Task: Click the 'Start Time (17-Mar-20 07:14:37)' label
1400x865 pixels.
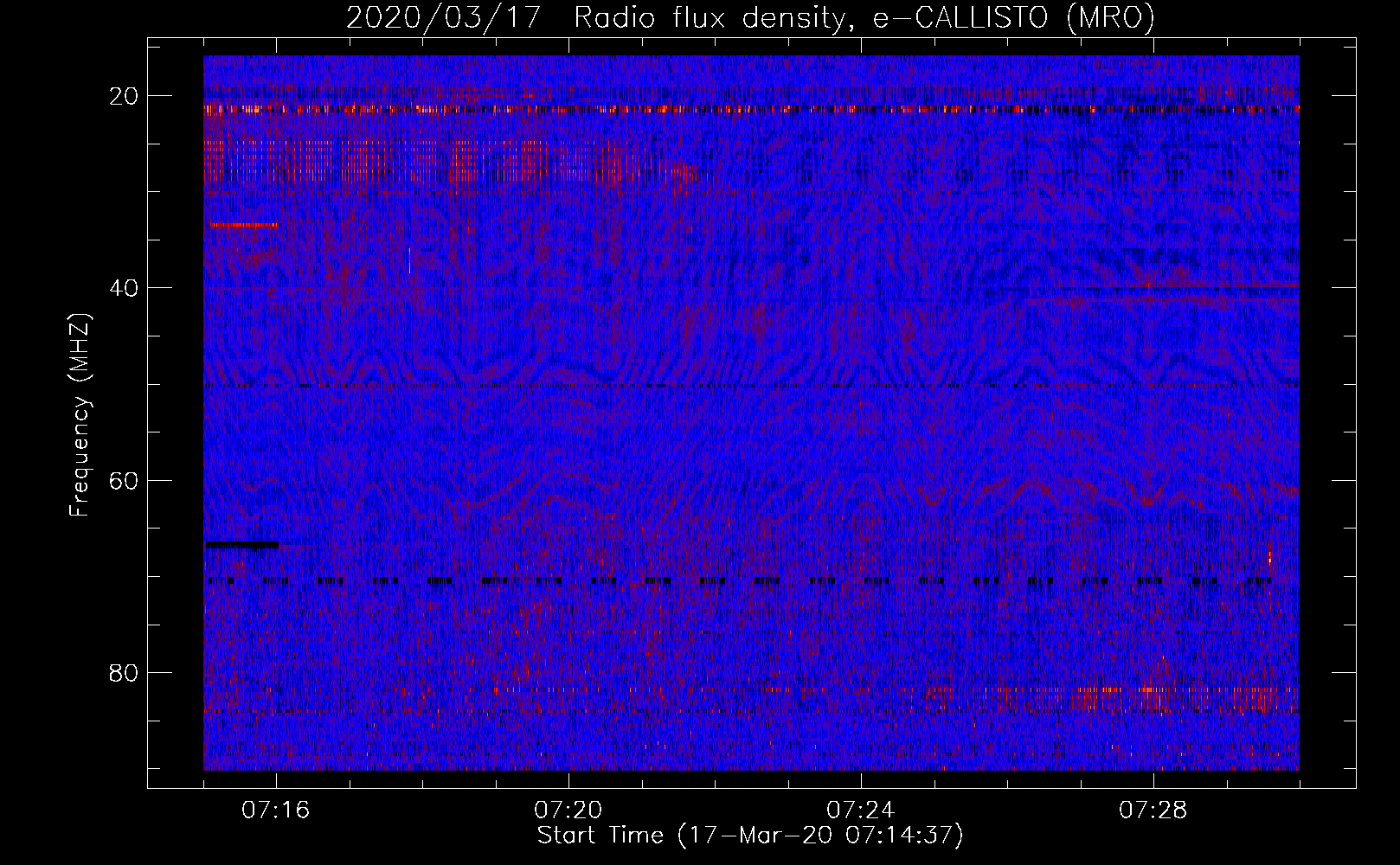Action: tap(750, 836)
